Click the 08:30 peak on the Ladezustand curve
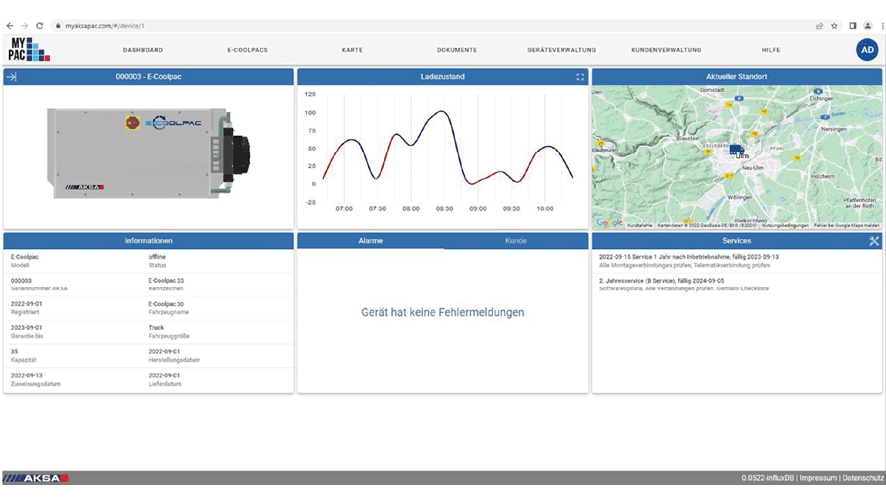886x502 pixels. tap(442, 111)
